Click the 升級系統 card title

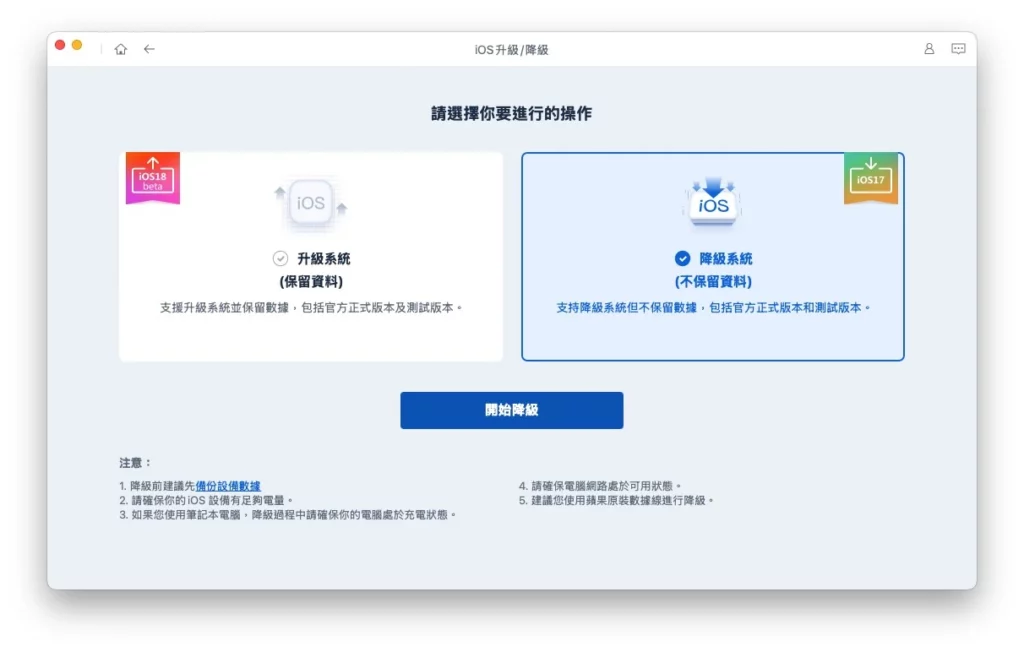pos(323,258)
